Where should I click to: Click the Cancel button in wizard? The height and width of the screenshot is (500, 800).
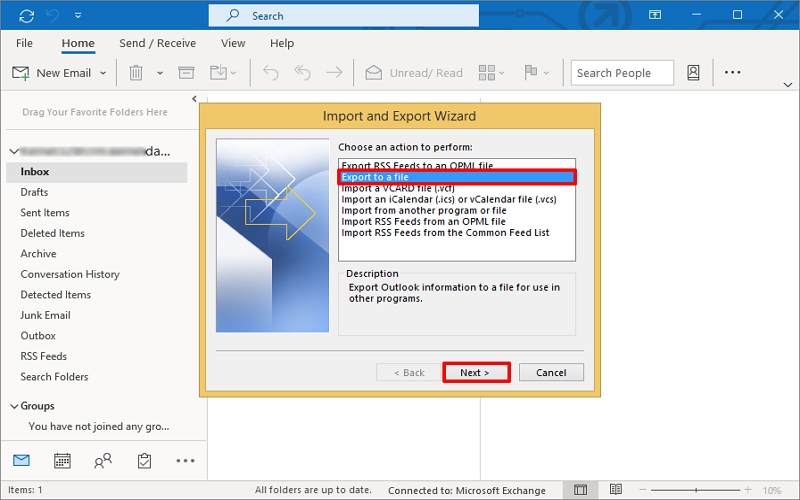551,372
